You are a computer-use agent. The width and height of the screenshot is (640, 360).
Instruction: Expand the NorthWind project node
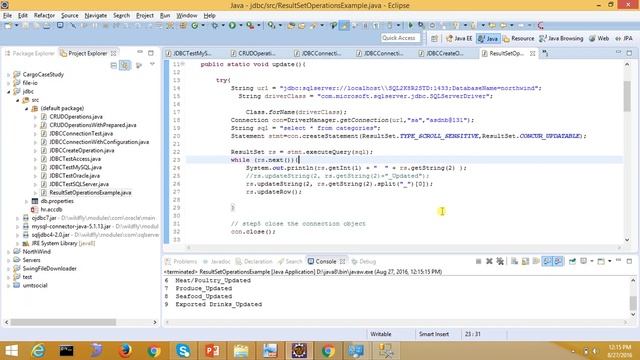pyautogui.click(x=9, y=252)
